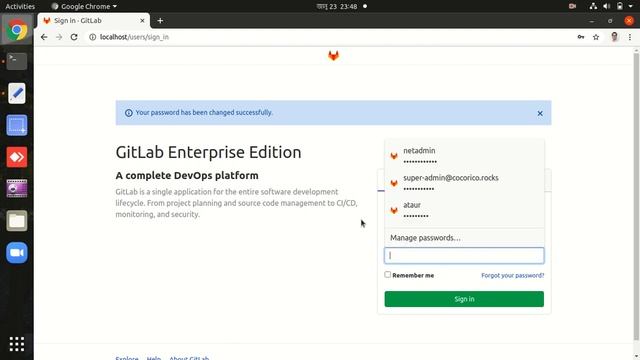Show applications grid in the dock

tap(17, 344)
